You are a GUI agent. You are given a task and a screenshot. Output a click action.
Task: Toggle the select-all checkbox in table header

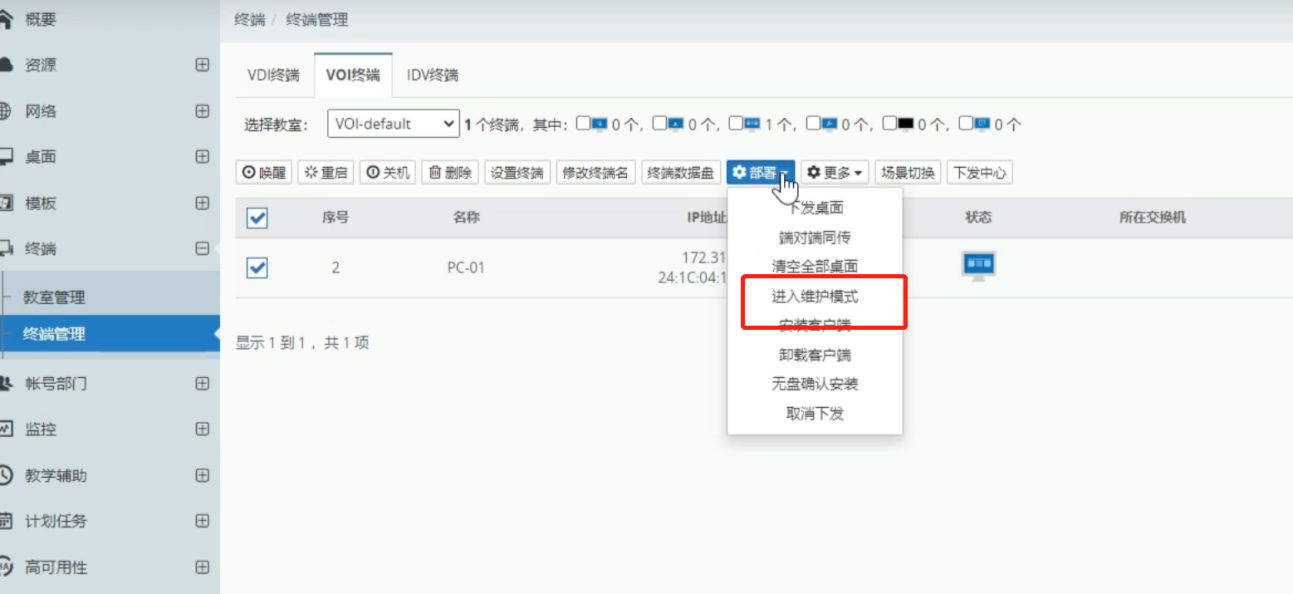[257, 218]
